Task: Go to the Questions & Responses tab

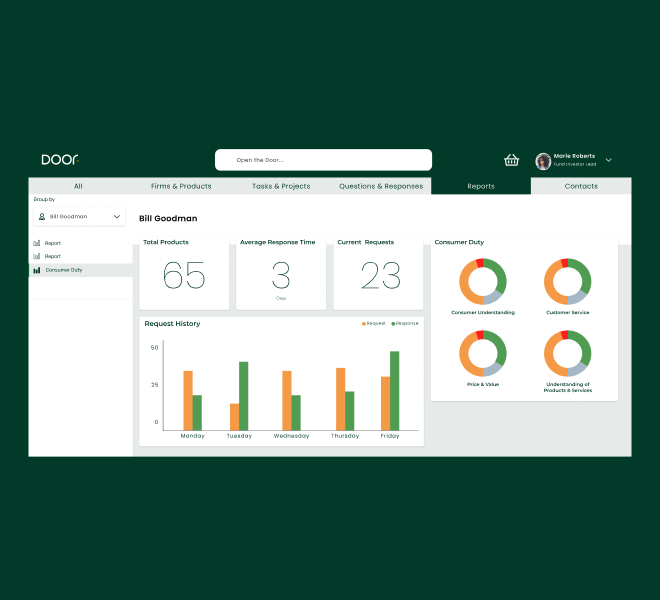Action: point(381,186)
